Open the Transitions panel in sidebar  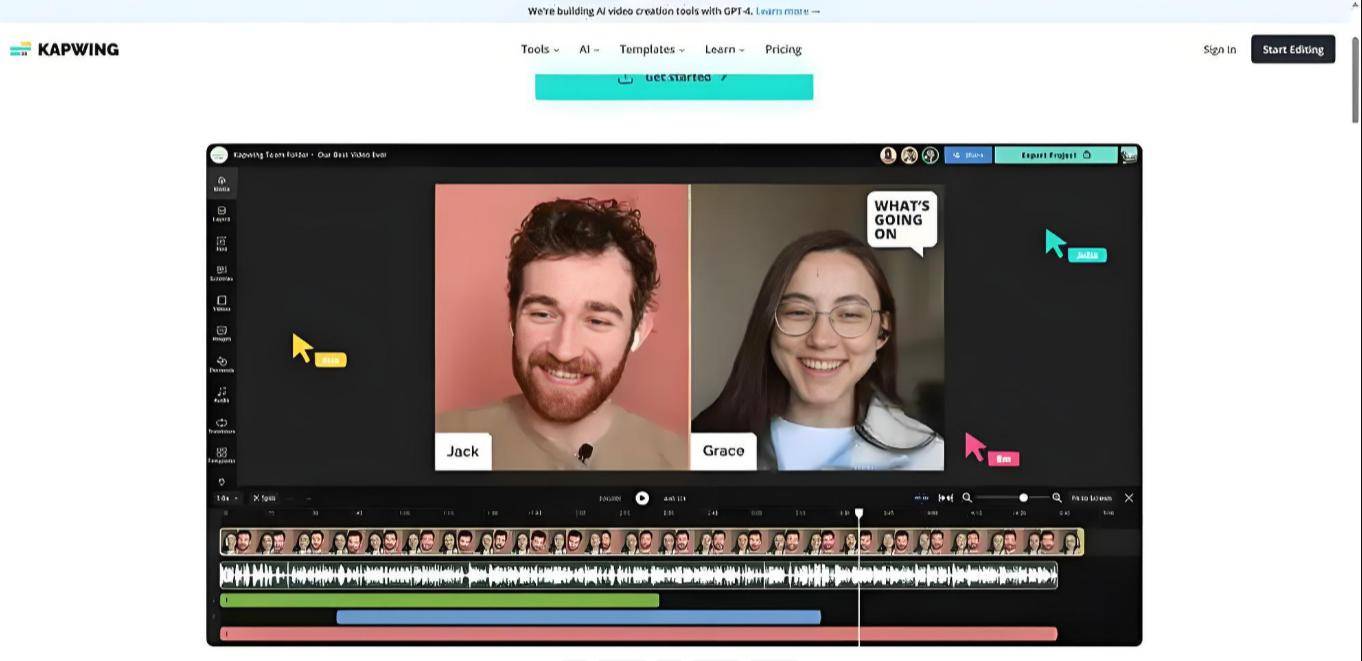click(221, 425)
